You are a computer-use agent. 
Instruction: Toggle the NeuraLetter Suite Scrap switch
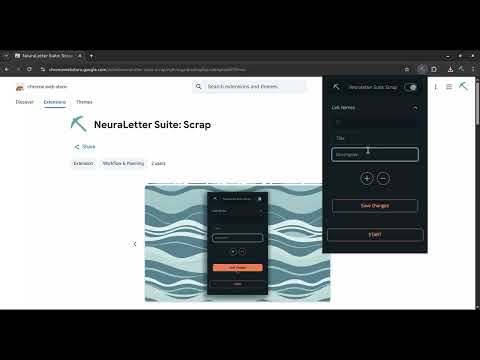[x=410, y=87]
